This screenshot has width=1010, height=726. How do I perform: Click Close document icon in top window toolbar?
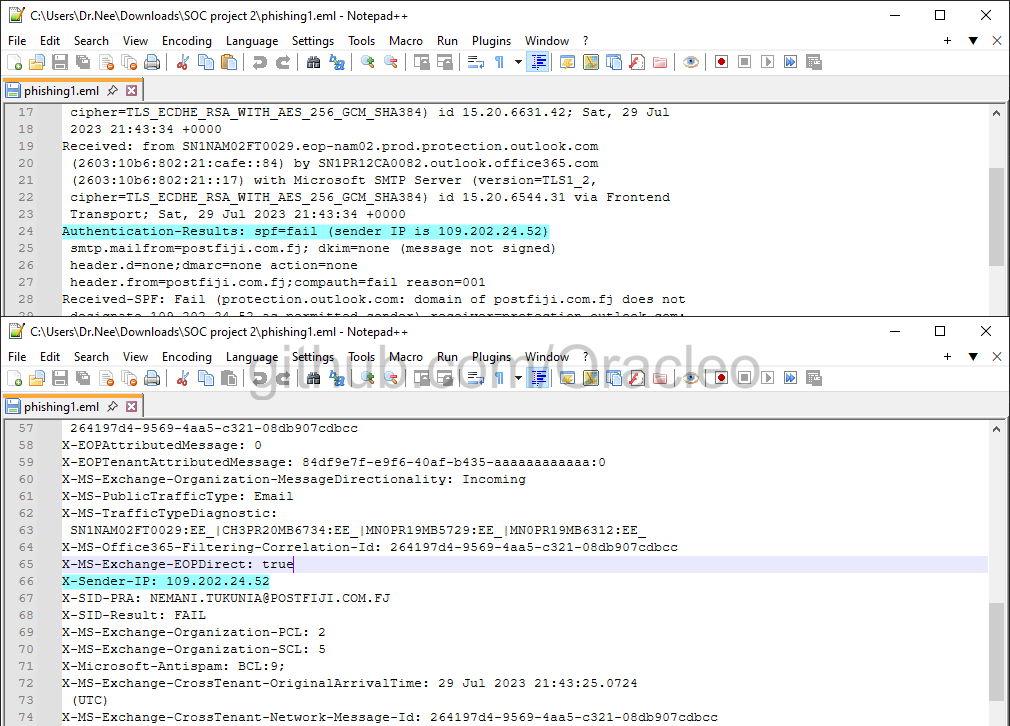106,62
